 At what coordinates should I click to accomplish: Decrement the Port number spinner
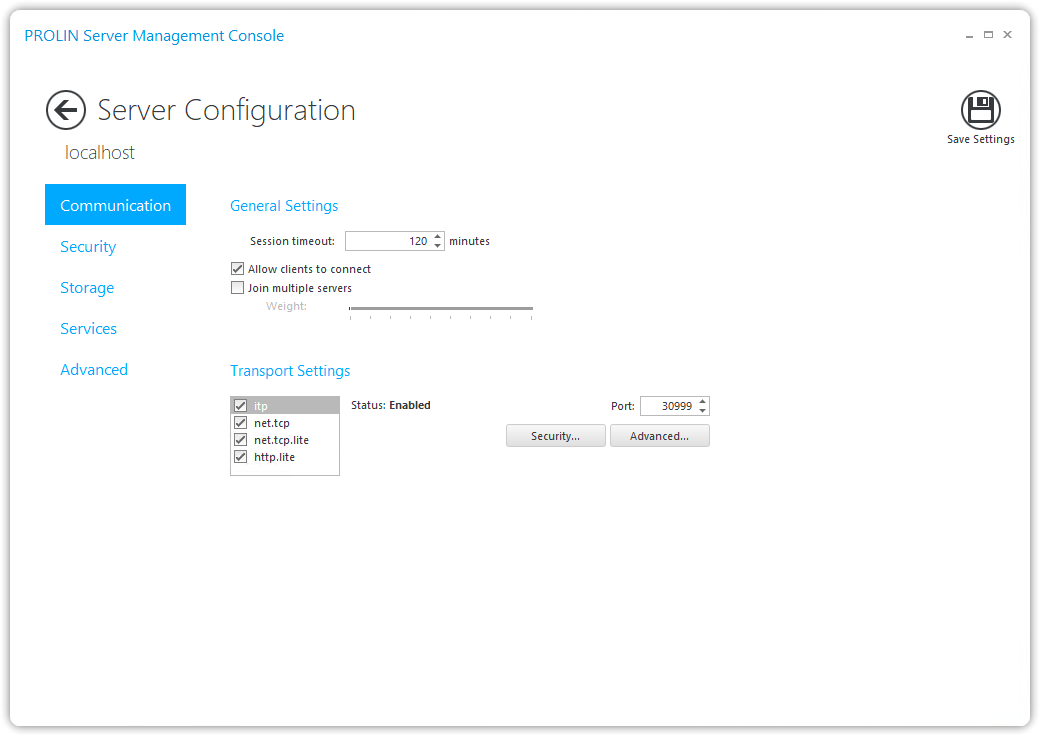(x=703, y=410)
